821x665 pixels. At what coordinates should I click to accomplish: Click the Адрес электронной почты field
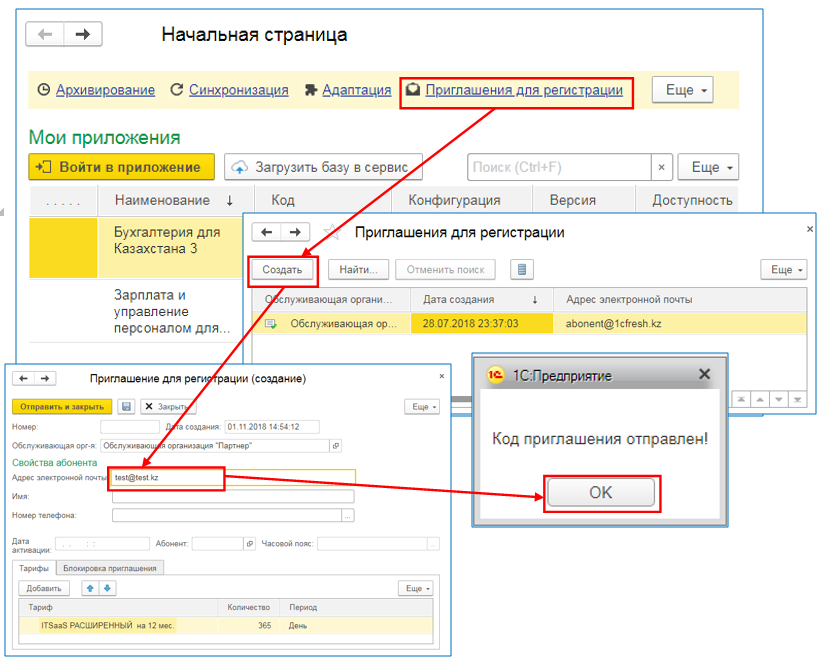234,478
